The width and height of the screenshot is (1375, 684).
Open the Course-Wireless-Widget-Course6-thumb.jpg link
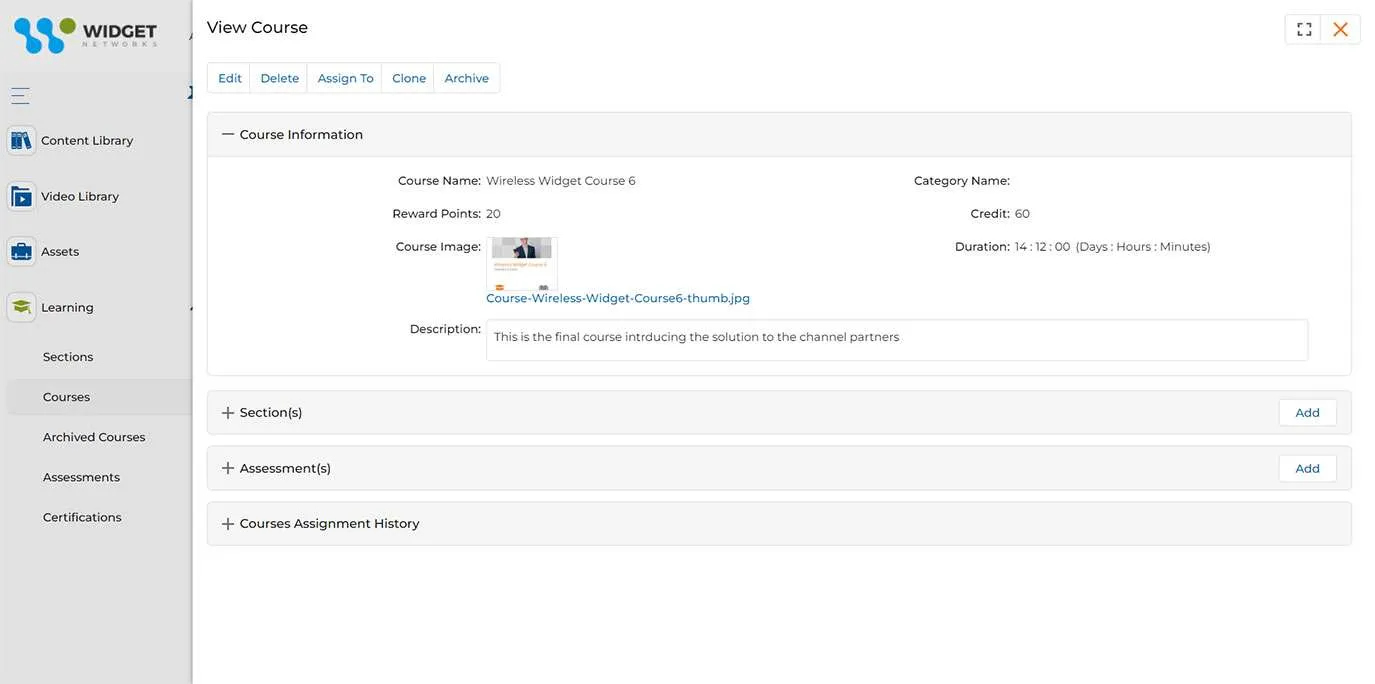pos(618,298)
